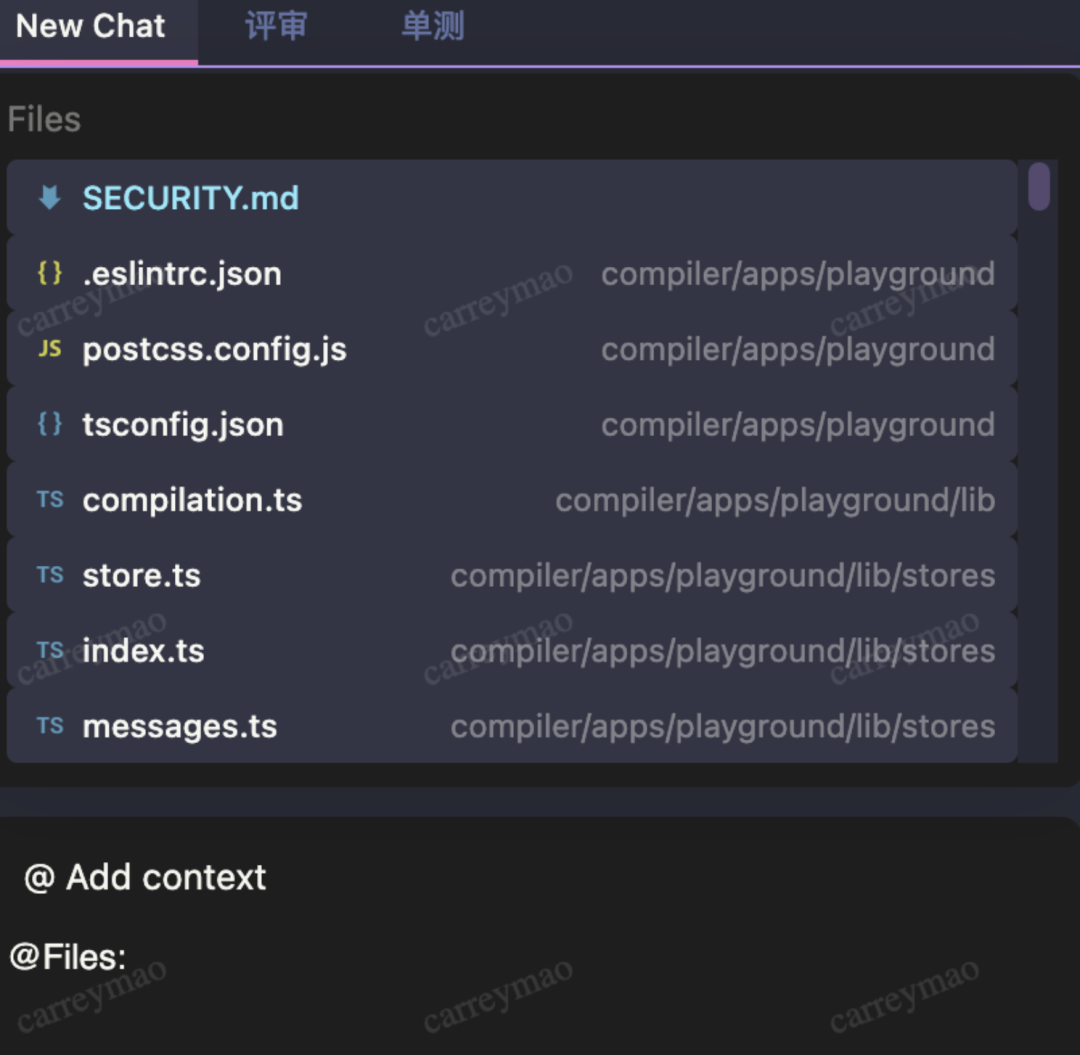Click the JS icon next to postcss.config.js
The image size is (1080, 1055).
click(50, 348)
